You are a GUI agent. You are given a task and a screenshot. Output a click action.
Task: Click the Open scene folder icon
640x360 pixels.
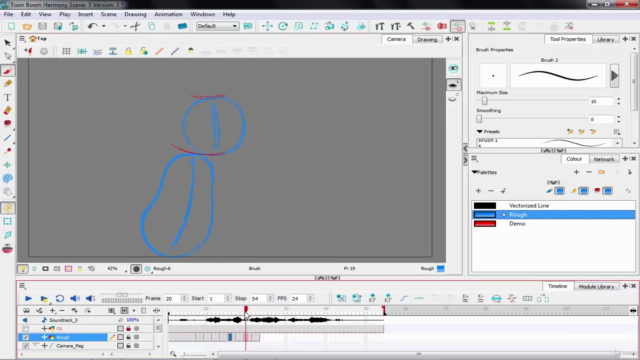pyautogui.click(x=27, y=26)
